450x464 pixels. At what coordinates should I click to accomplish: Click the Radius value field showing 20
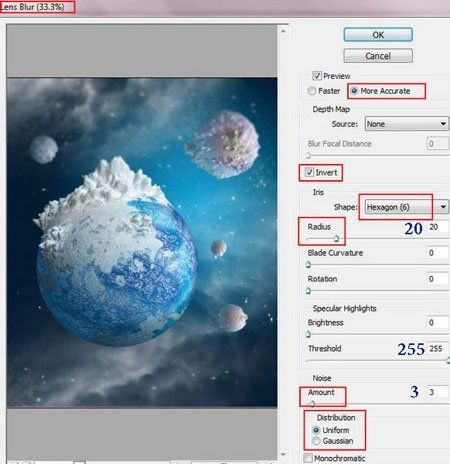(438, 227)
